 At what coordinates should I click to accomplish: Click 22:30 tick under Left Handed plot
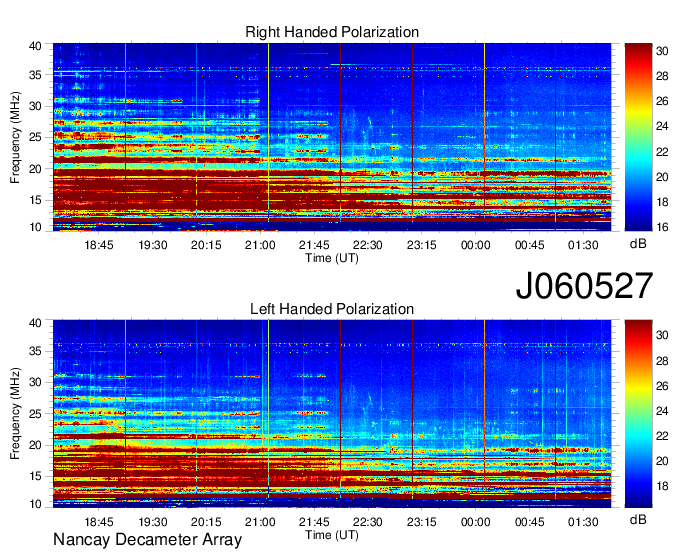point(368,522)
